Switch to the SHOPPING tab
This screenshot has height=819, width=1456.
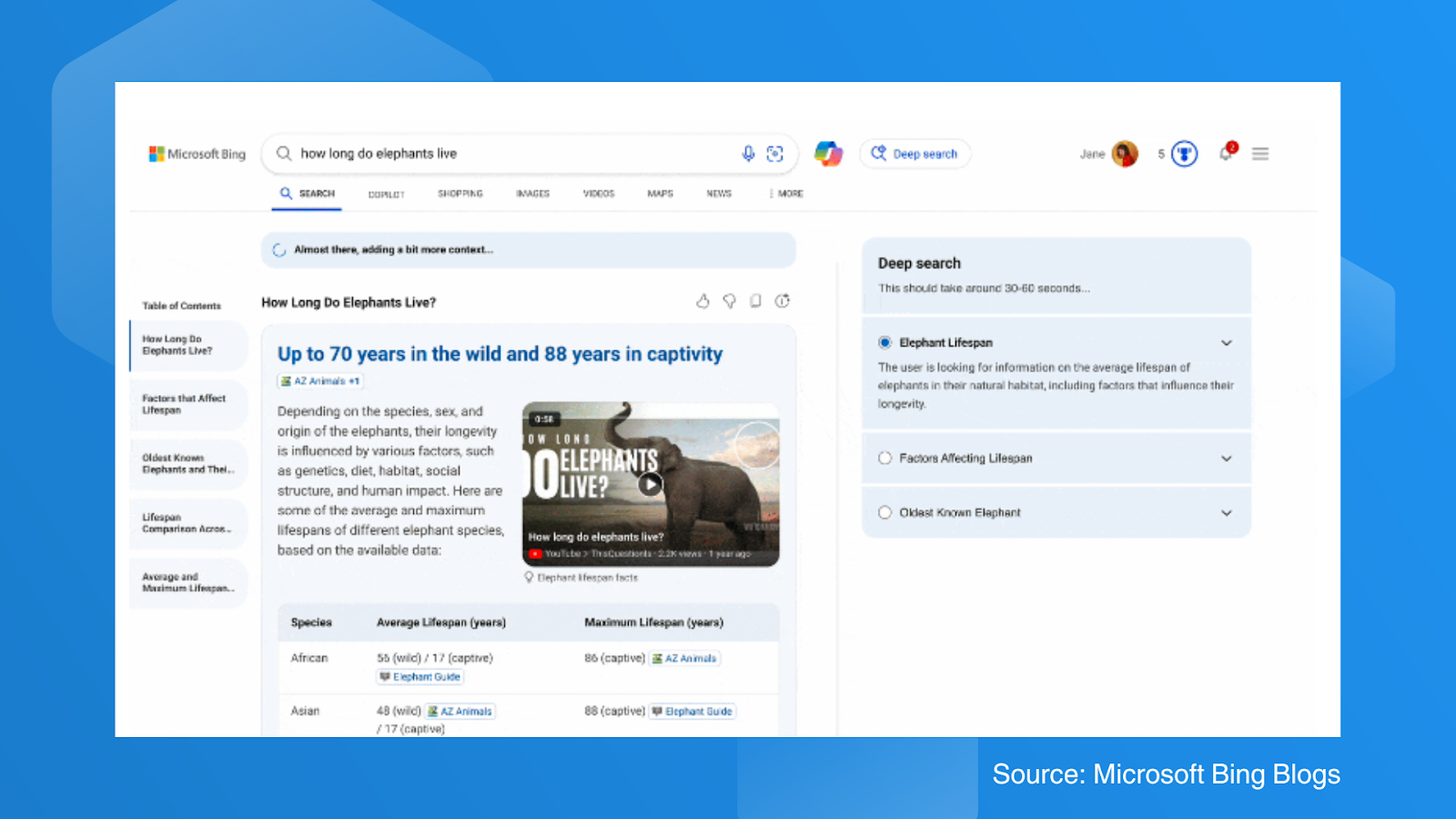(x=460, y=194)
